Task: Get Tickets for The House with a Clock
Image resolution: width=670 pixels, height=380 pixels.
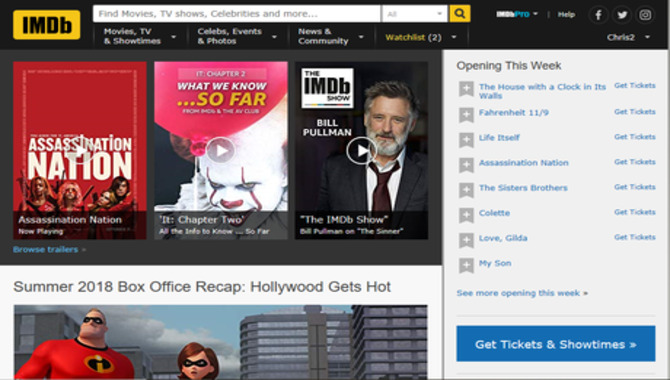Action: click(635, 85)
